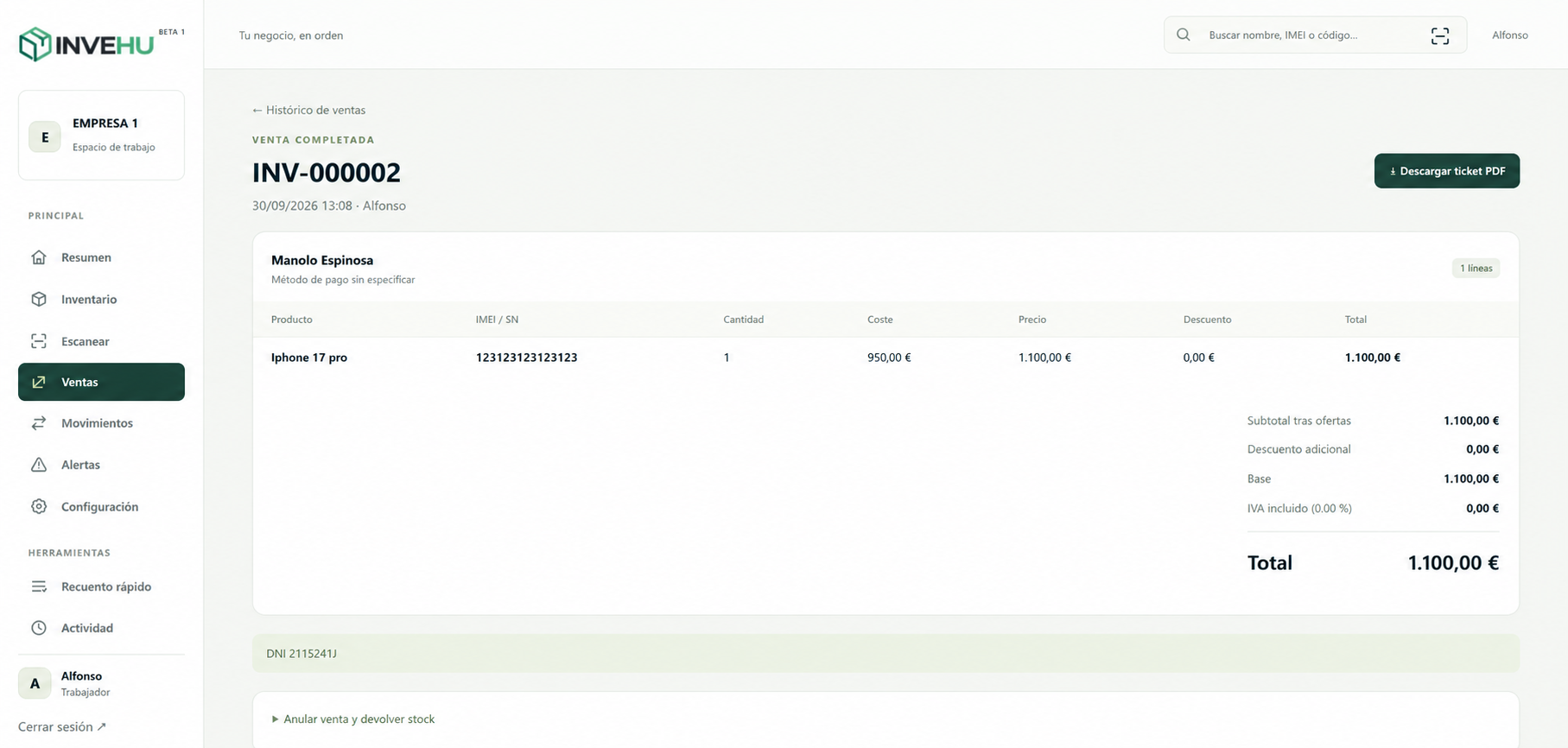1568x748 pixels.
Task: Click the Alertas warning triangle icon
Action: (39, 465)
